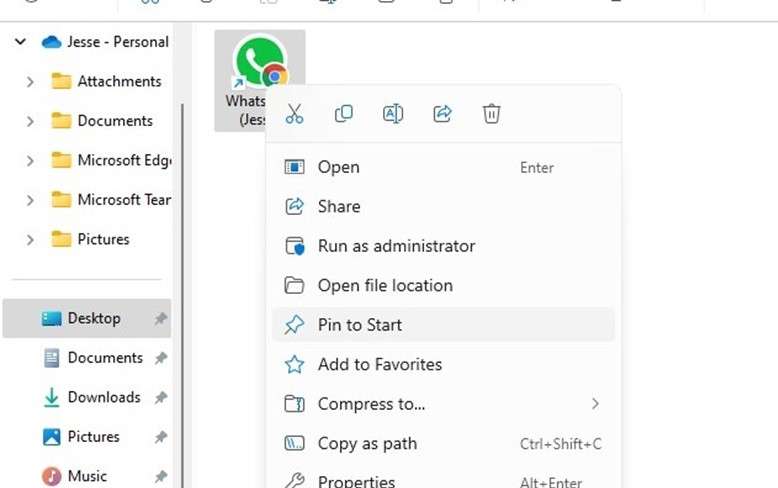The width and height of the screenshot is (778, 488).
Task: Unpin the Desktop quick access pin
Action: pos(161,319)
